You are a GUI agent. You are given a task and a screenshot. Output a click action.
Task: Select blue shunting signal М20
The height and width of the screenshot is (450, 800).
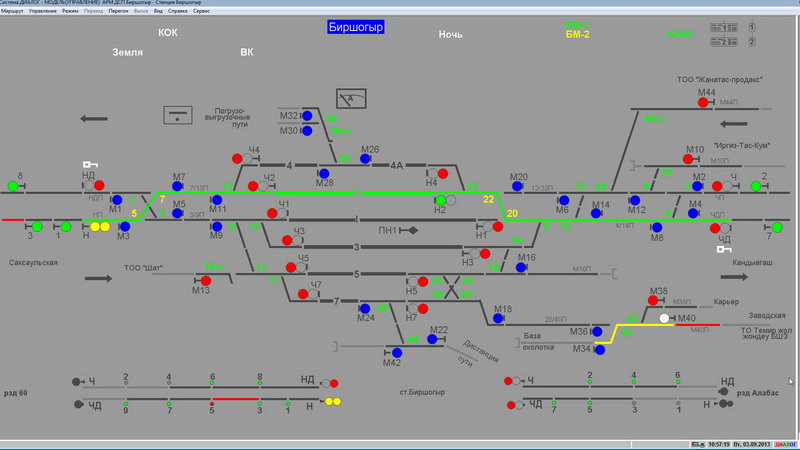point(517,186)
